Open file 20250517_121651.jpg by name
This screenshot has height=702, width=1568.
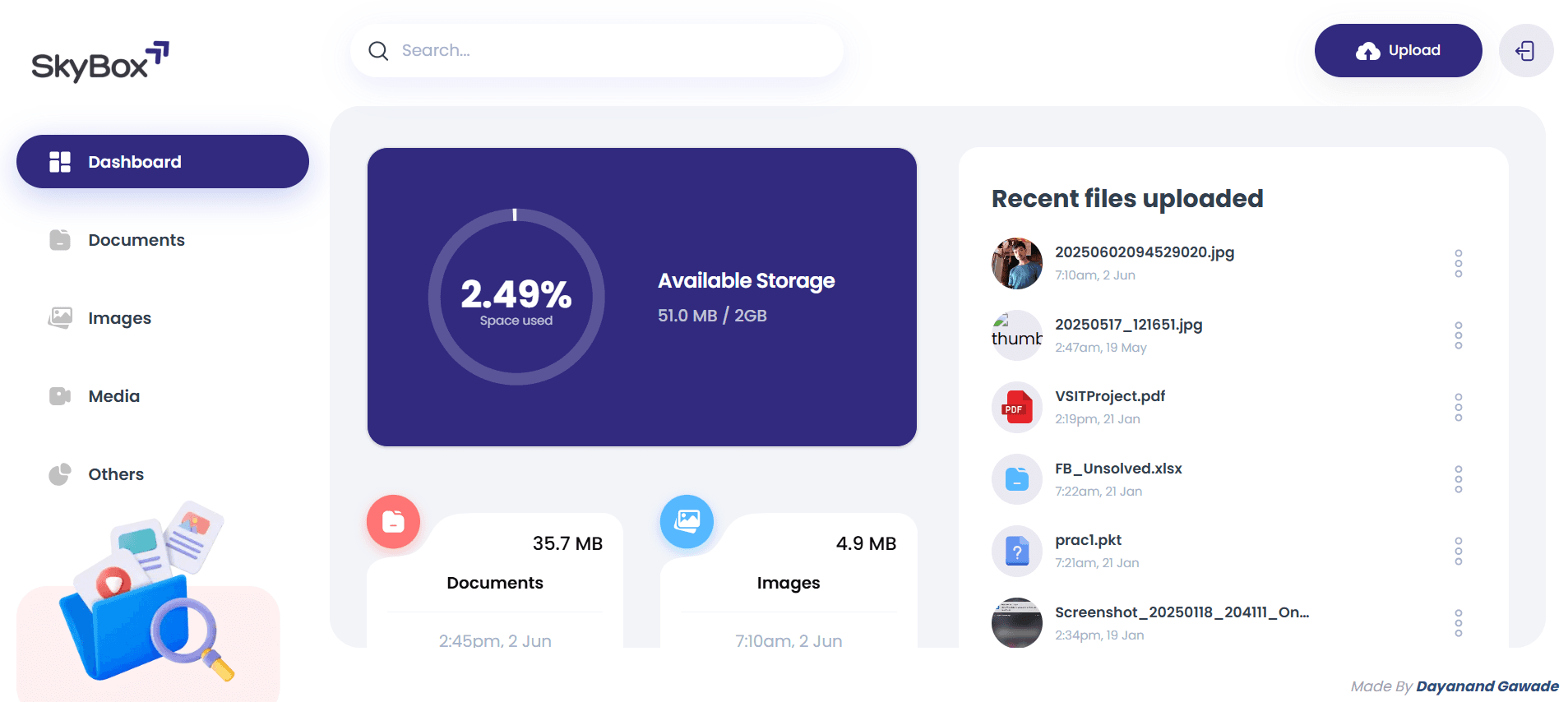[x=1129, y=325]
